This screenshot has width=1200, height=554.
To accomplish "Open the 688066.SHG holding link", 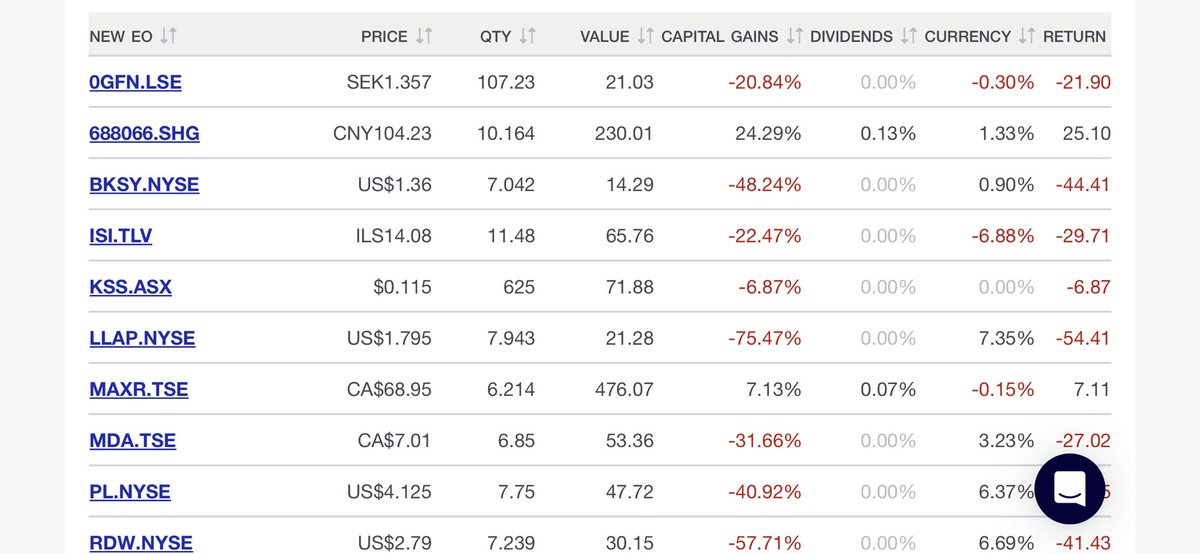I will click(144, 133).
